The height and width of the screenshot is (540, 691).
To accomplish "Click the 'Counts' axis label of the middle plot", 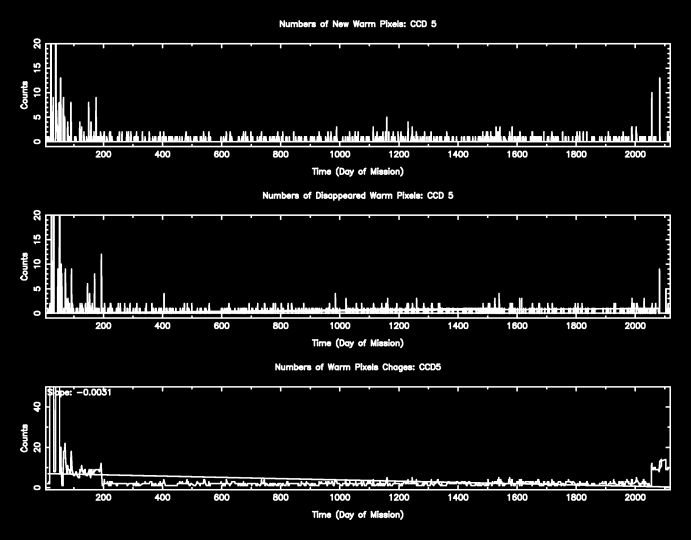I will [25, 265].
